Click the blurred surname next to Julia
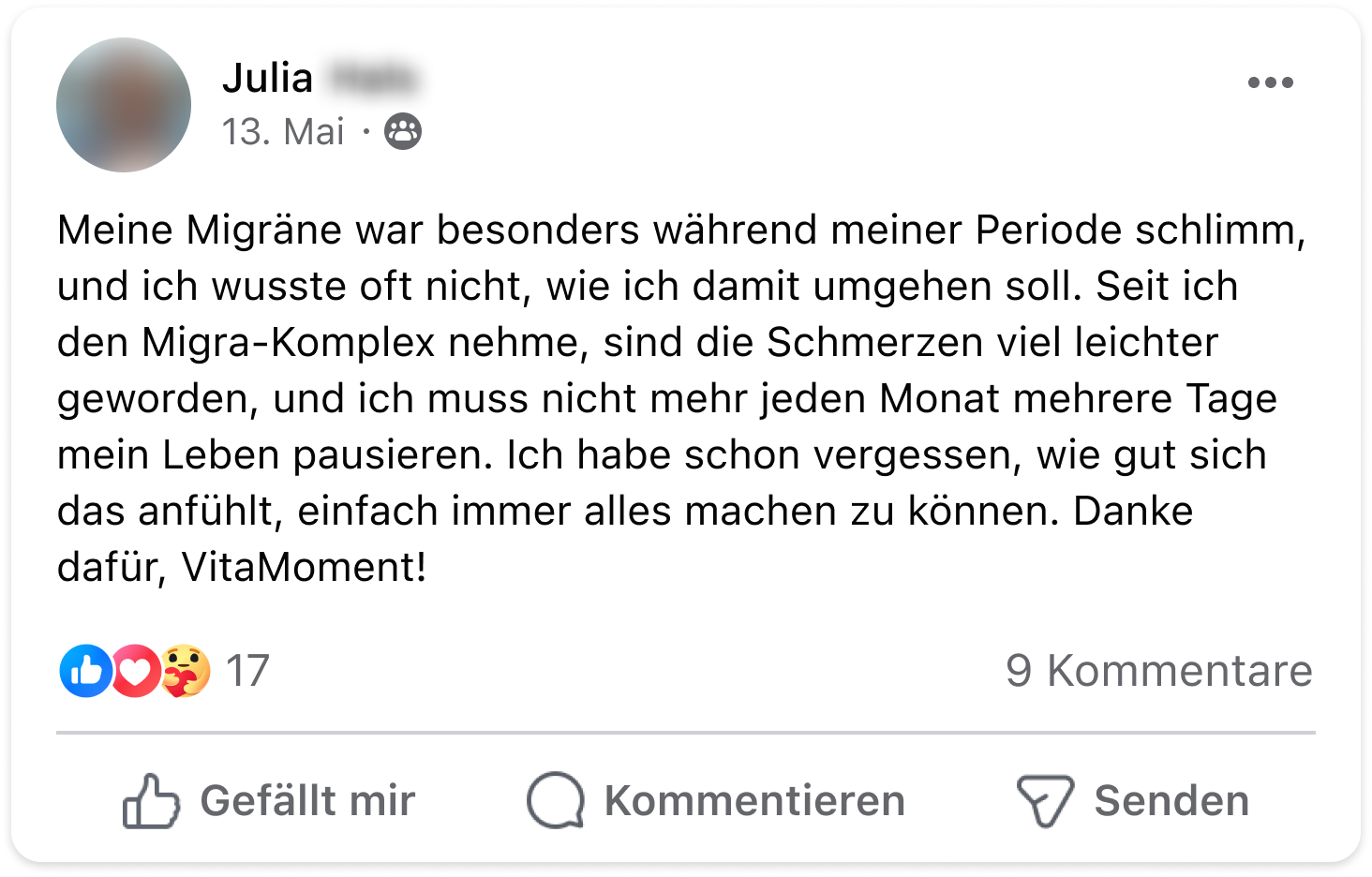The width and height of the screenshot is (1372, 877). pyautogui.click(x=373, y=79)
